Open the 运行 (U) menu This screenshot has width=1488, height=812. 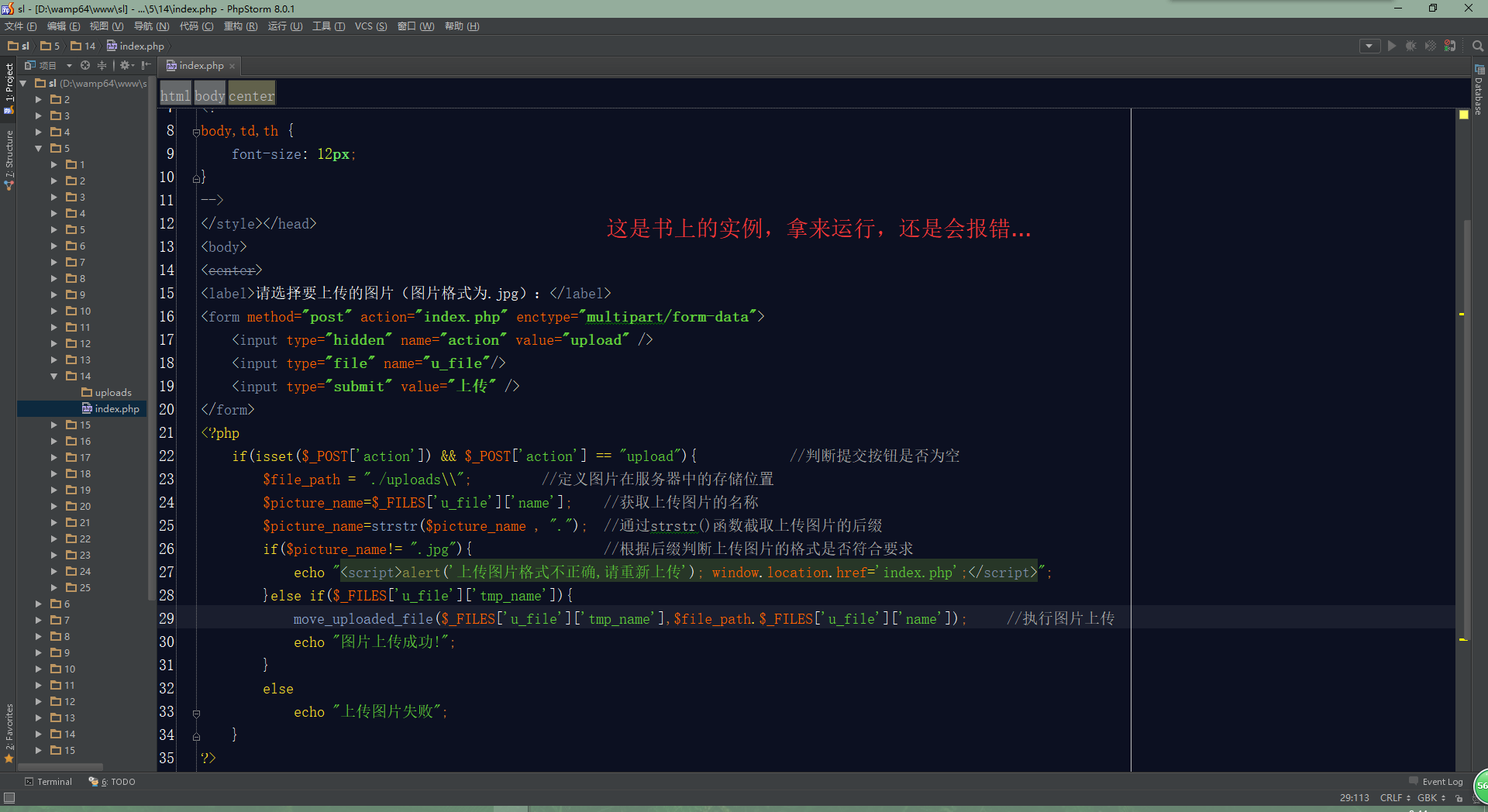285,26
